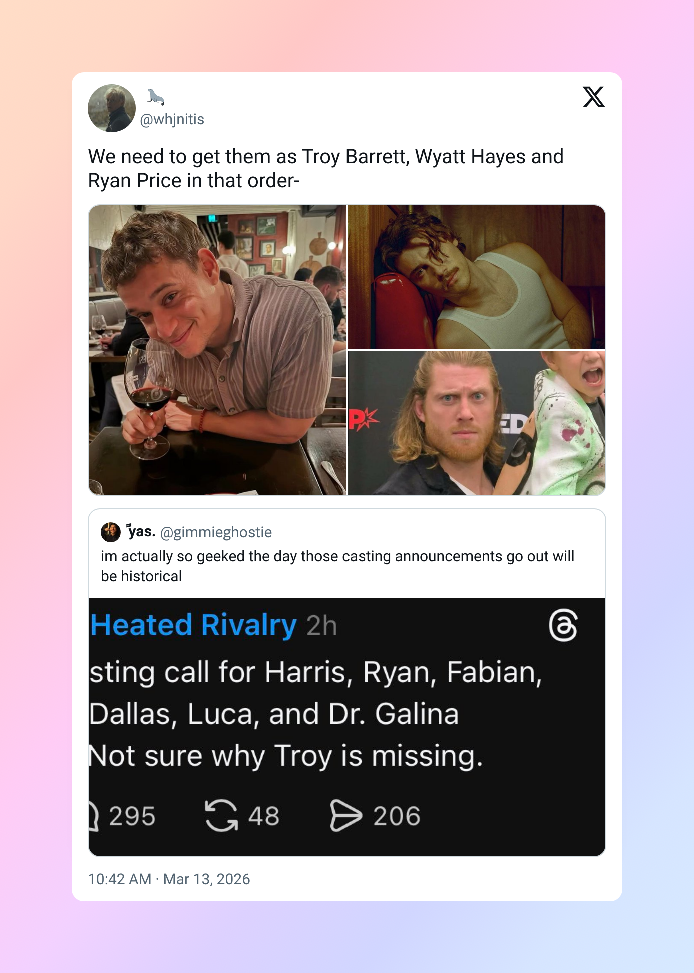
Task: Click the reply icon showing 295
Action: pos(94,815)
